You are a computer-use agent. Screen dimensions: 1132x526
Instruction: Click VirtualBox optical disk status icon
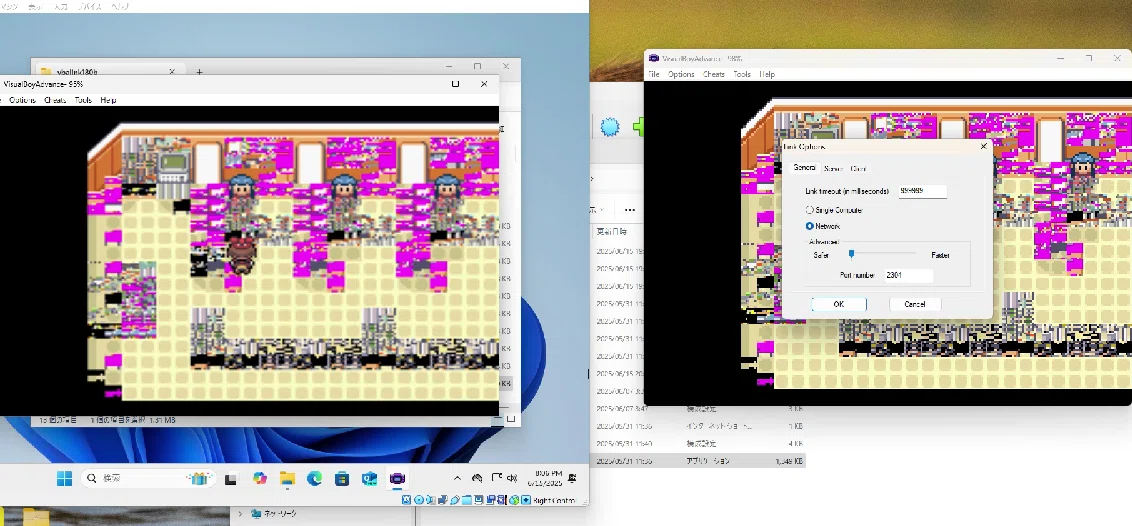pos(419,499)
